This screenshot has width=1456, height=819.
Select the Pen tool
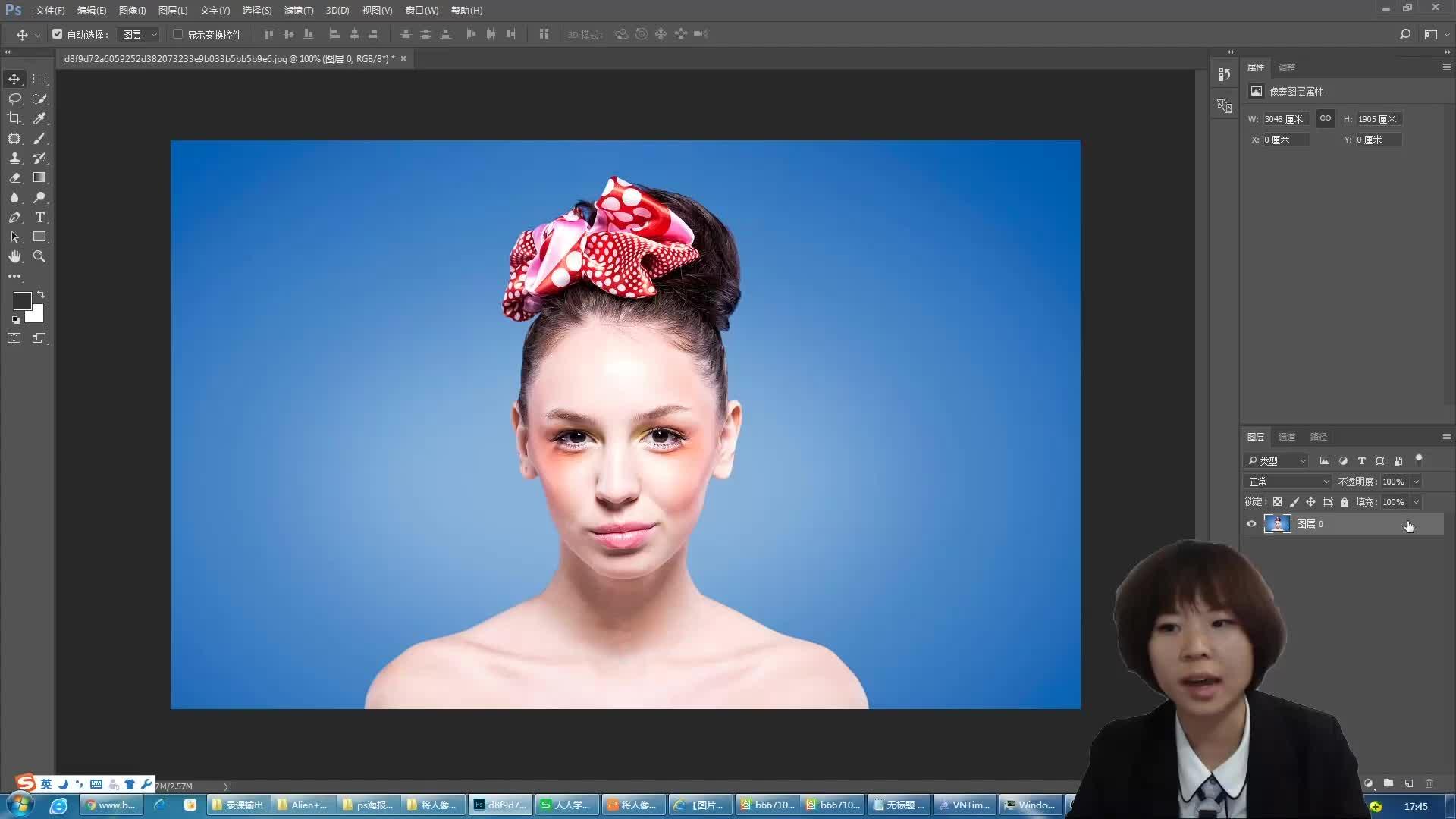point(14,217)
